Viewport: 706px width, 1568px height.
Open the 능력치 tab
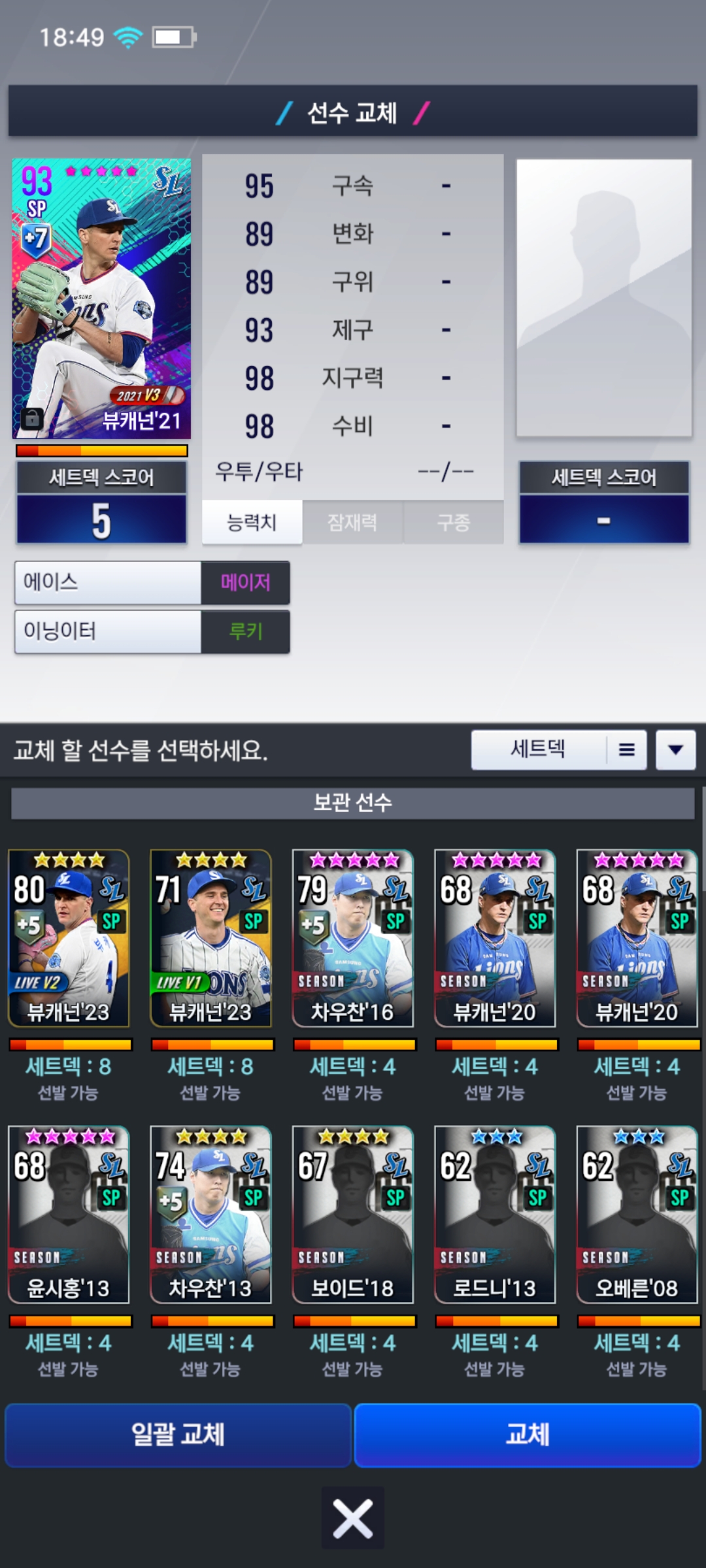pos(252,522)
